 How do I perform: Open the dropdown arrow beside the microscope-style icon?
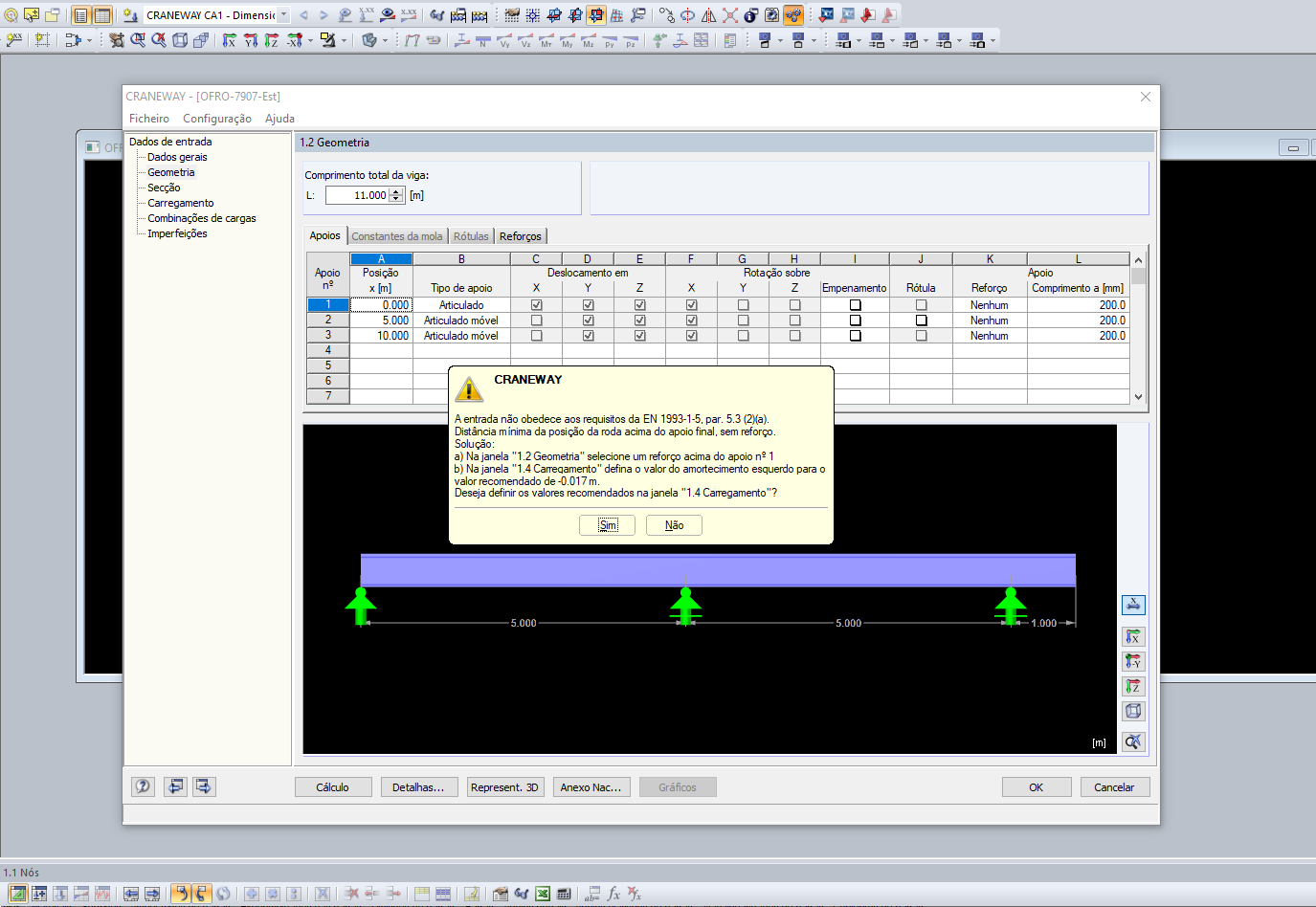[344, 40]
